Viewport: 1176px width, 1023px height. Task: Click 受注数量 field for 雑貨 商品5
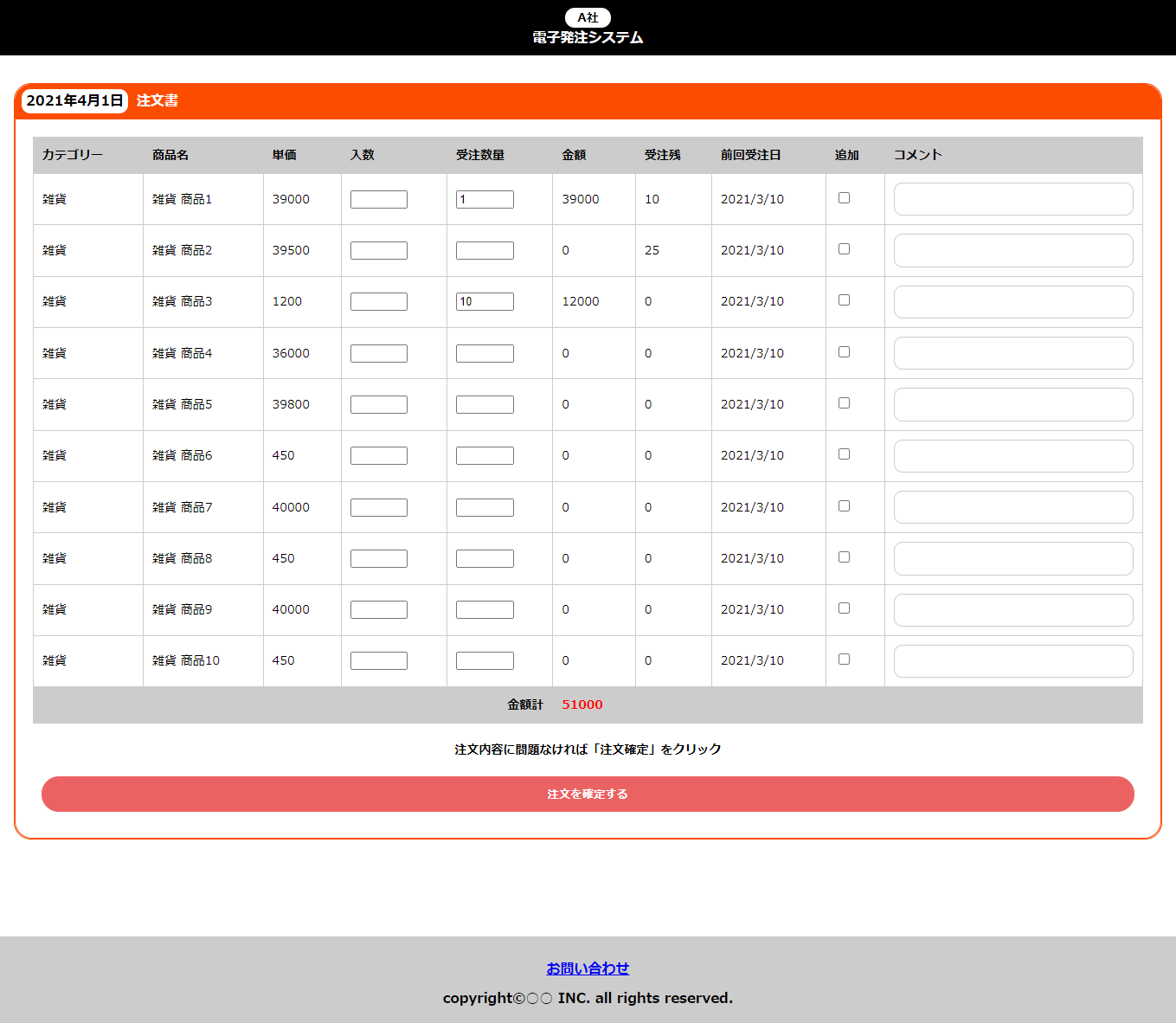tap(485, 404)
